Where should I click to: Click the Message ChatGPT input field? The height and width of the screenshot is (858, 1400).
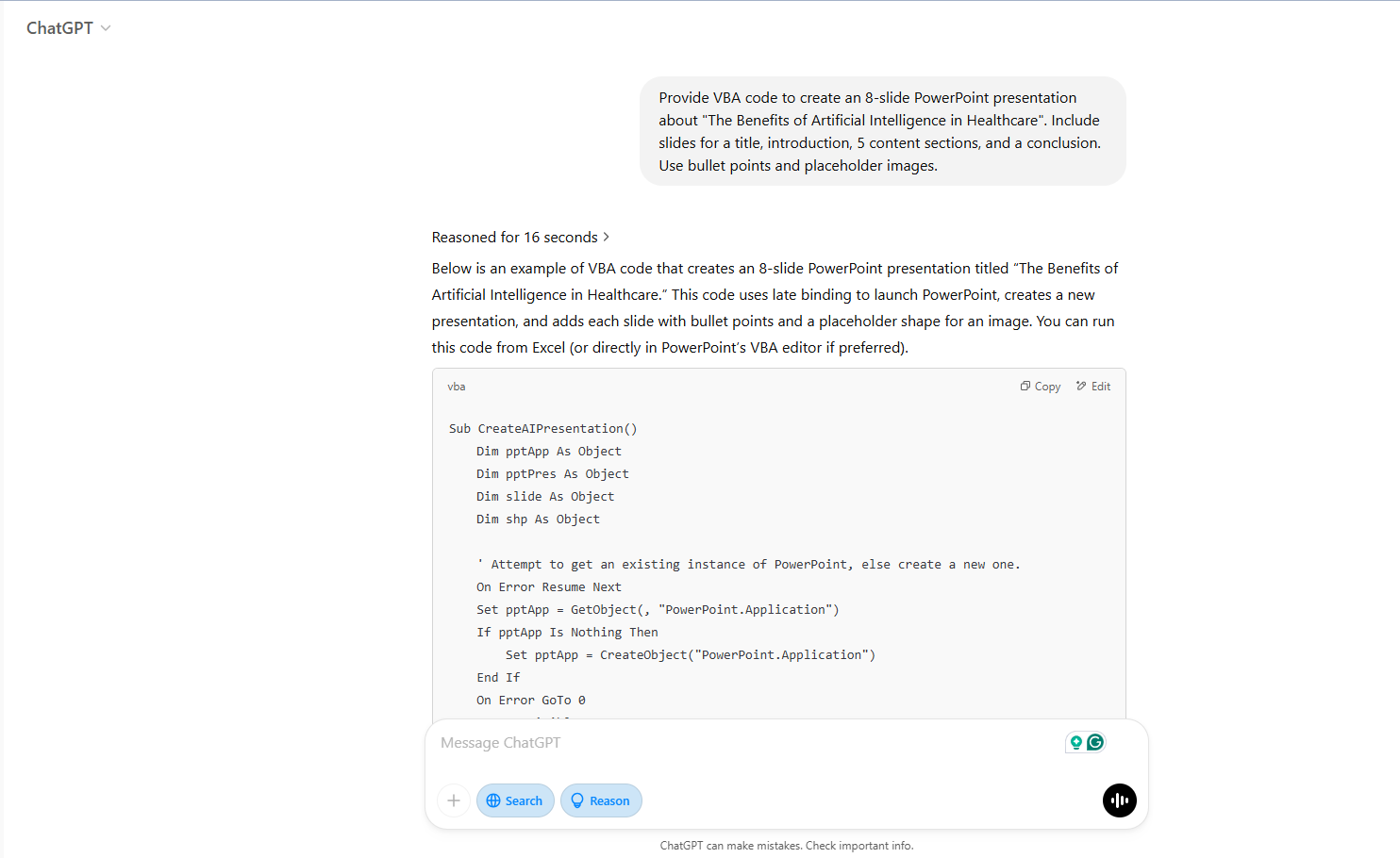click(x=660, y=742)
